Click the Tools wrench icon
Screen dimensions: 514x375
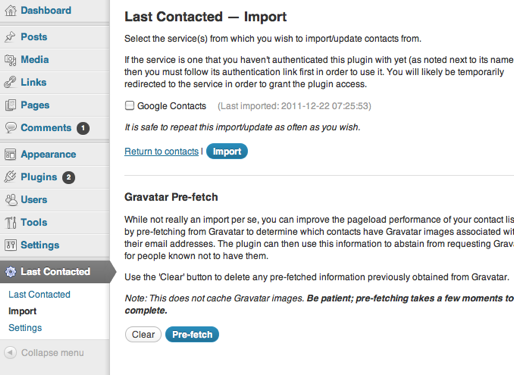click(10, 222)
